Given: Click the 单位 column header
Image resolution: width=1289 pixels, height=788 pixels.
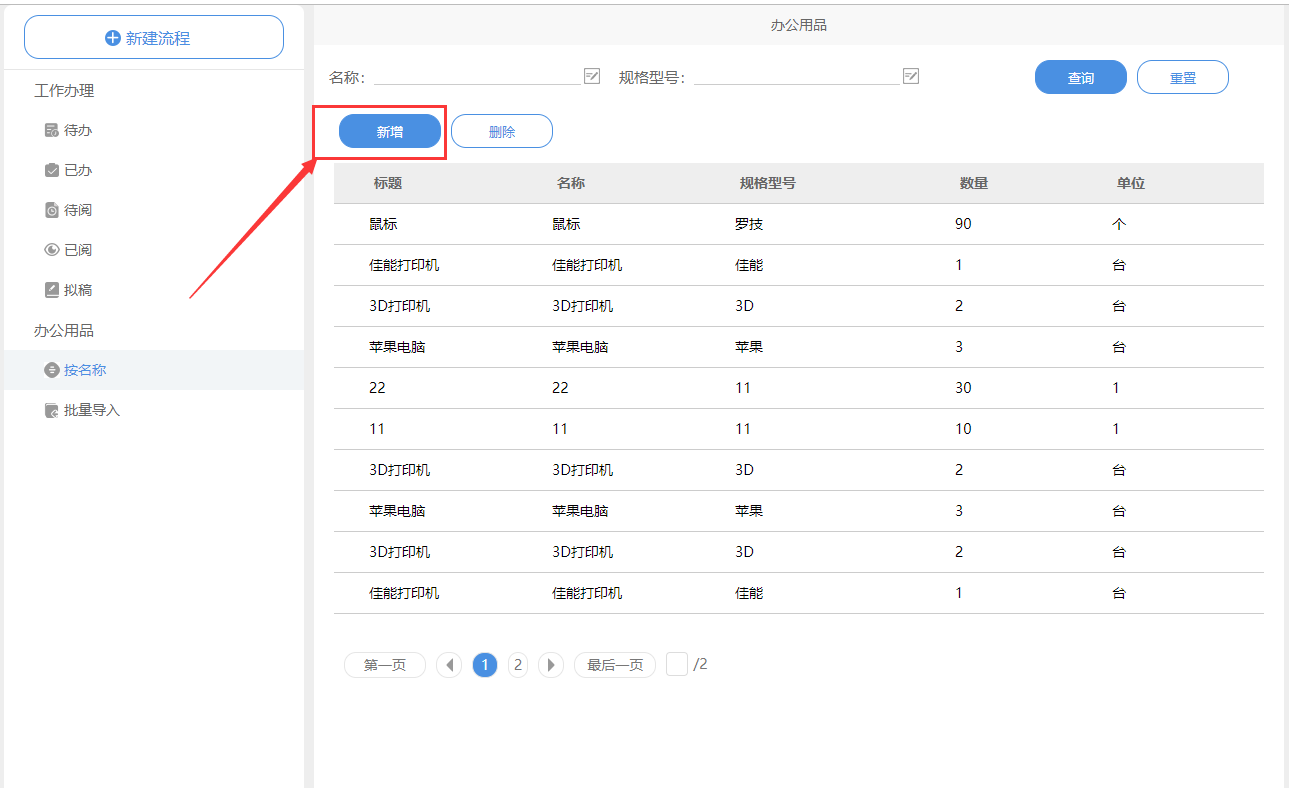Looking at the screenshot, I should click(1131, 184).
